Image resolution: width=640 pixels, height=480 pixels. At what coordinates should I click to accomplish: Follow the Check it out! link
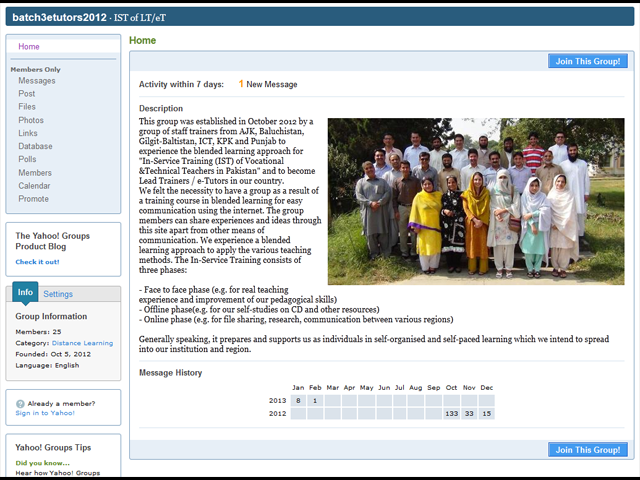click(38, 262)
